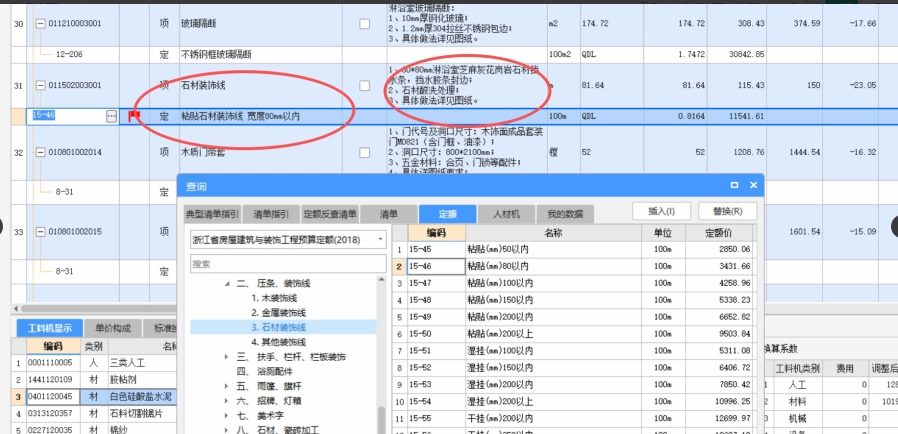The width and height of the screenshot is (898, 434).
Task: Click the red flag marker on row 15-46
Action: tap(134, 117)
